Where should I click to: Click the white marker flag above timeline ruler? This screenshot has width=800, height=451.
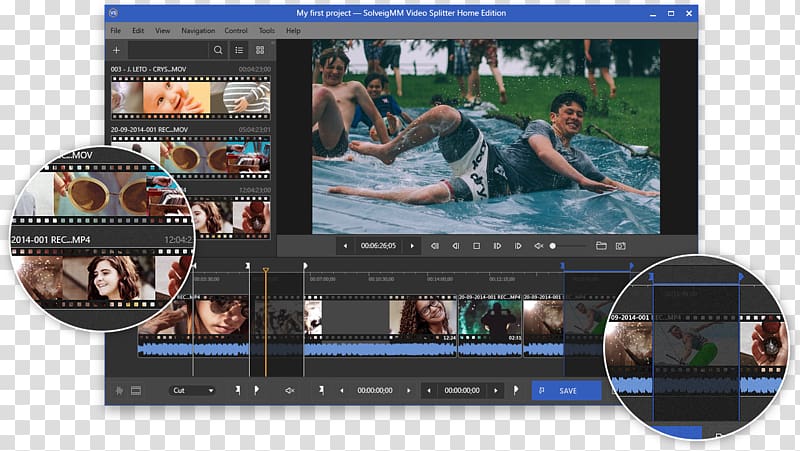305,266
